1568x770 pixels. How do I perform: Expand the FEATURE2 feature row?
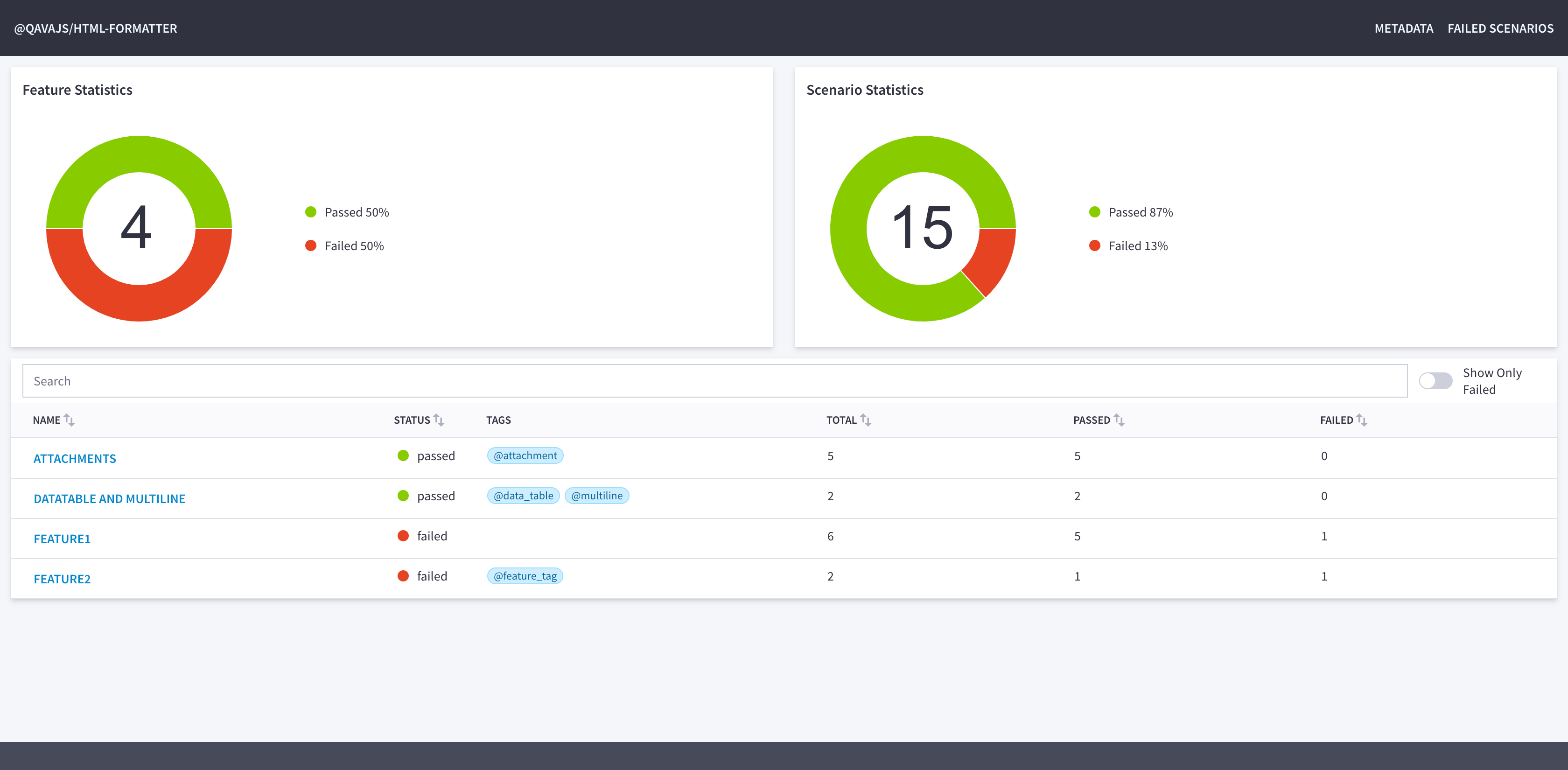[x=62, y=579]
